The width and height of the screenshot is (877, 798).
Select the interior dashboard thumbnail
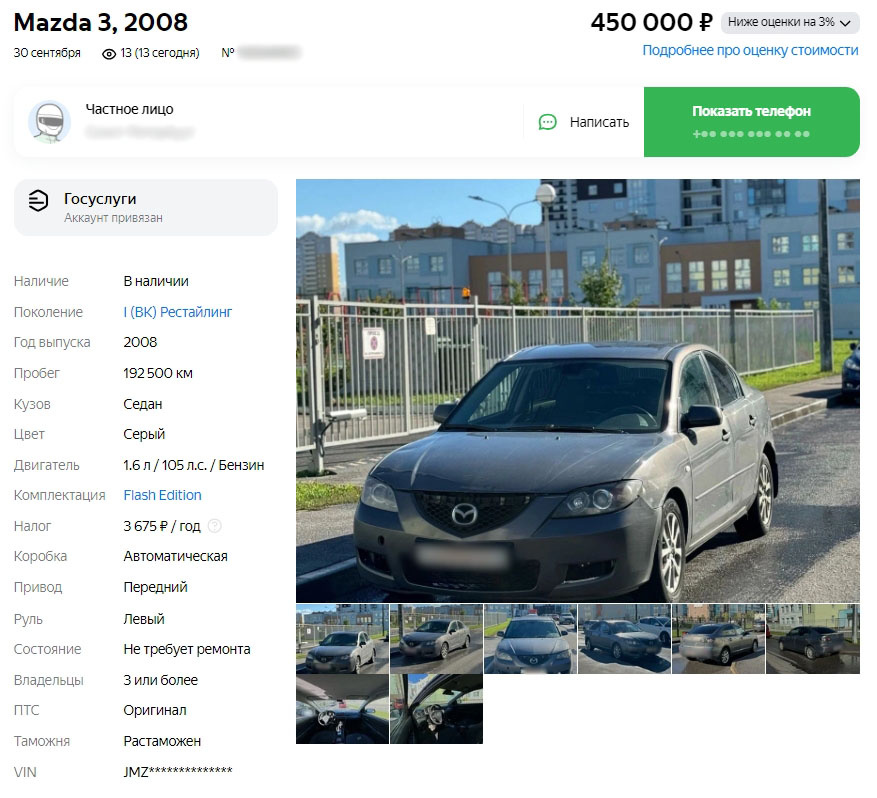[x=342, y=709]
